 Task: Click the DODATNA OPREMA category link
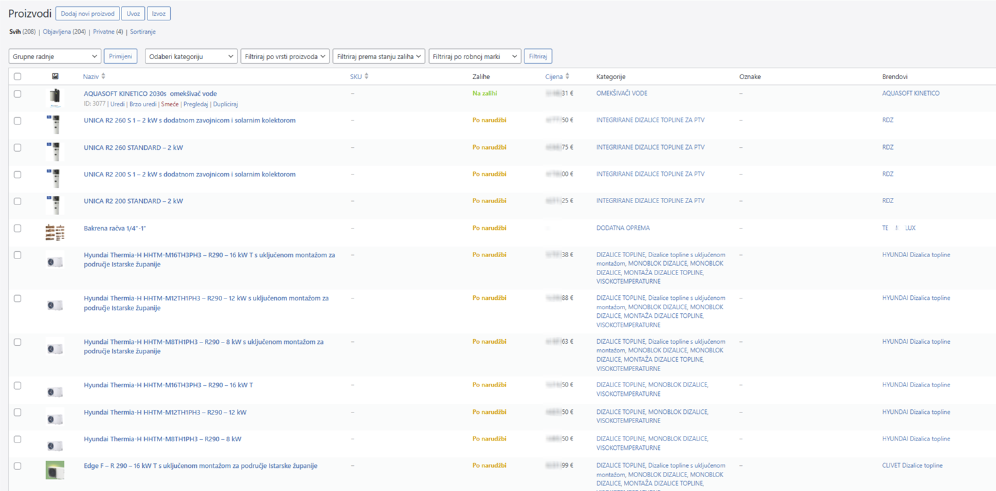[x=623, y=227]
